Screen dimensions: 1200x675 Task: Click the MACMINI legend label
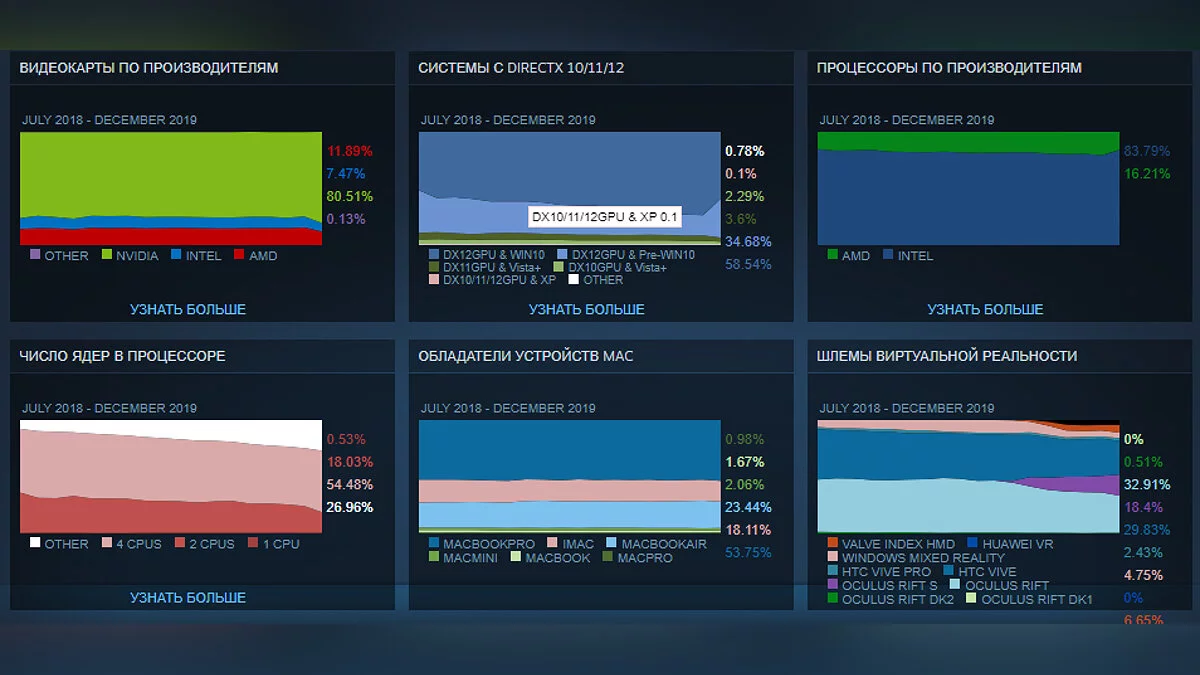point(472,557)
